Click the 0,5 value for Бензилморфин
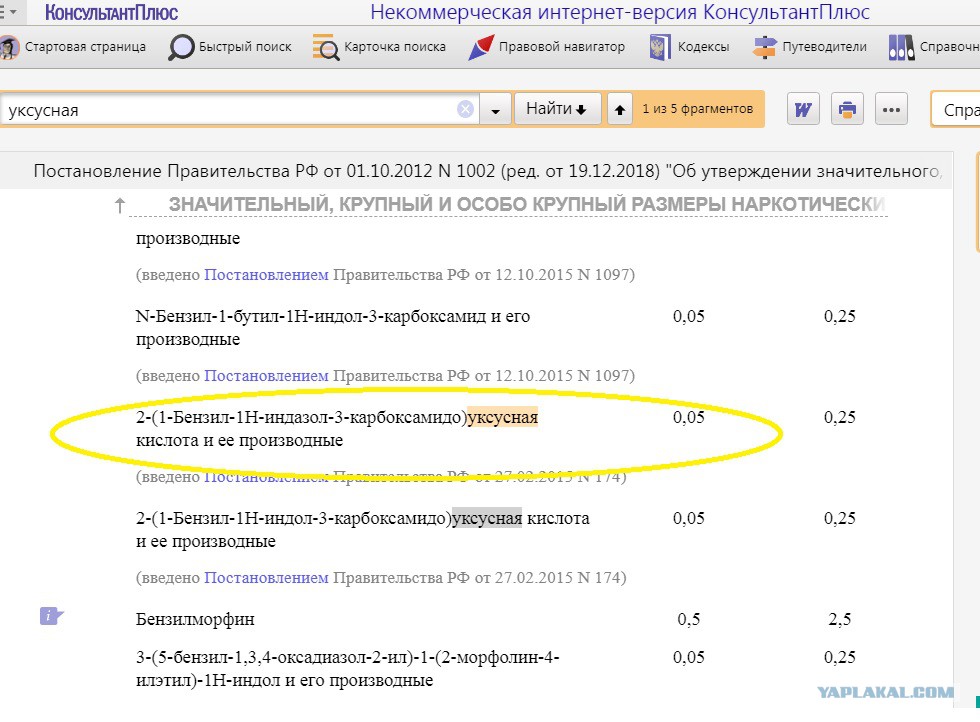The width and height of the screenshot is (980, 722). pos(689,619)
